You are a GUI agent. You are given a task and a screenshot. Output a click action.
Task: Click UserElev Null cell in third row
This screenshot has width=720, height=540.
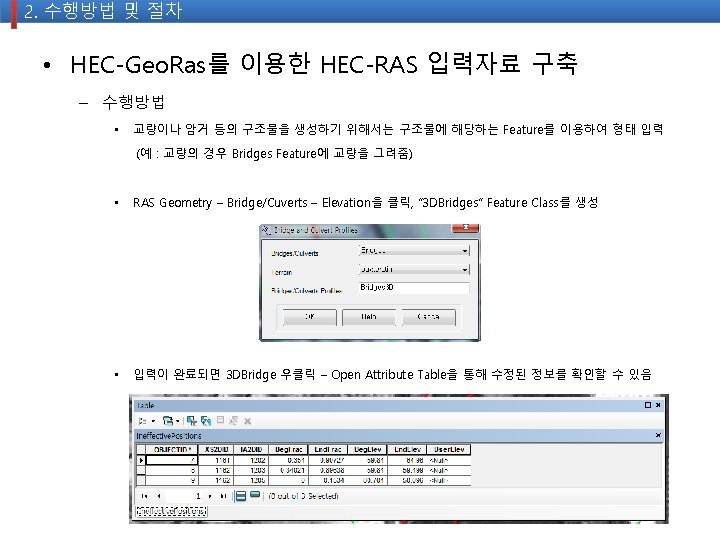(449, 480)
